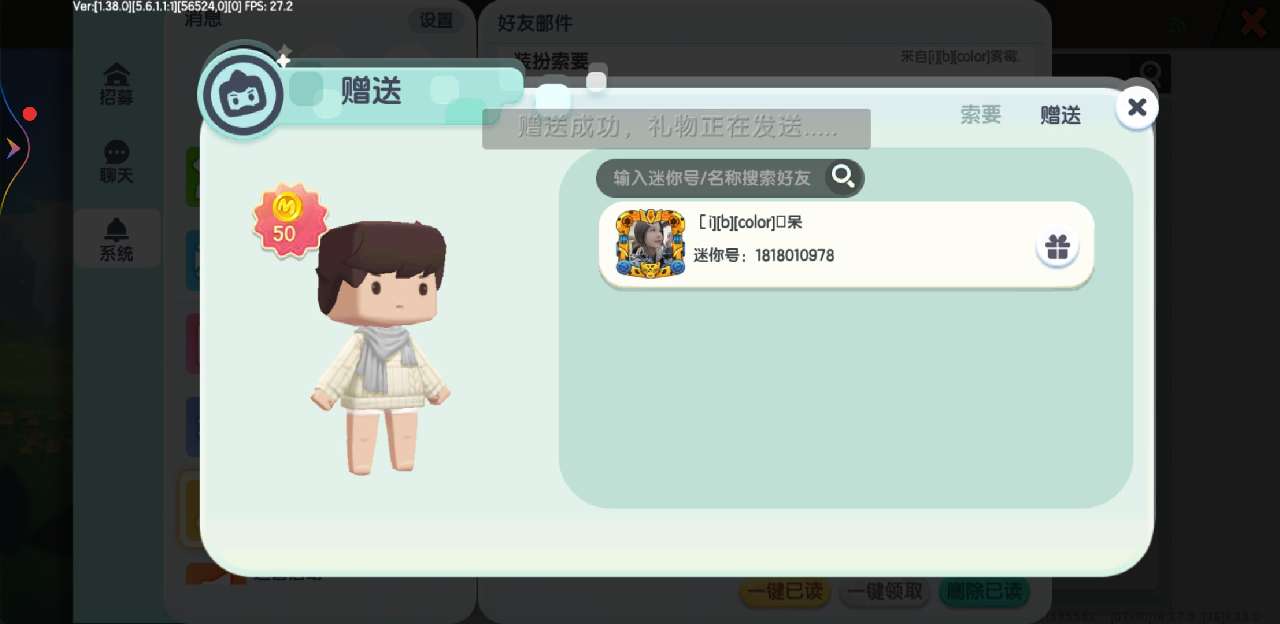The width and height of the screenshot is (1280, 624).
Task: Open the 聊天 chat sidebar icon
Action: 117,162
